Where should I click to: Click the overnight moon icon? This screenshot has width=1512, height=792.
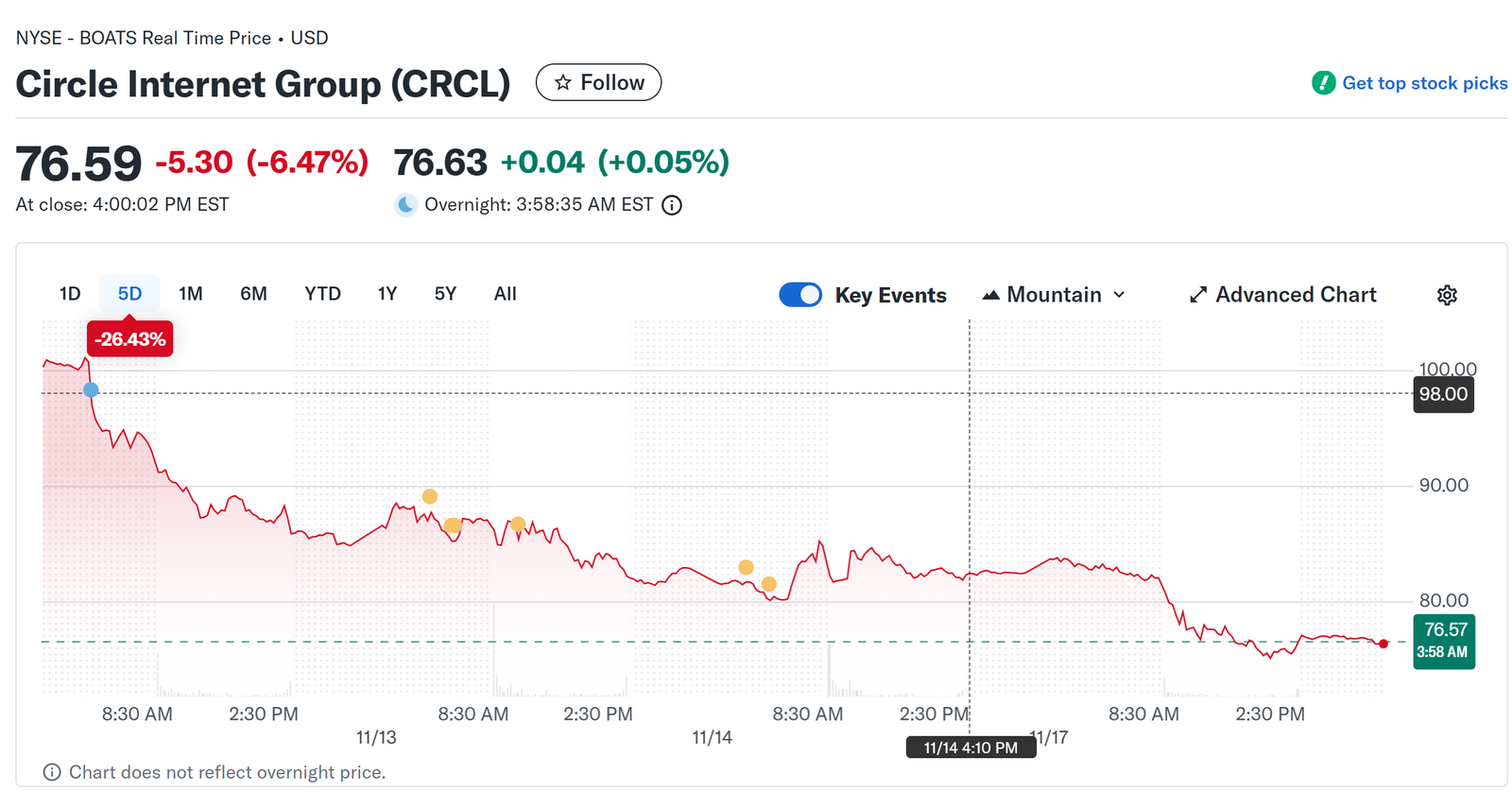[405, 205]
